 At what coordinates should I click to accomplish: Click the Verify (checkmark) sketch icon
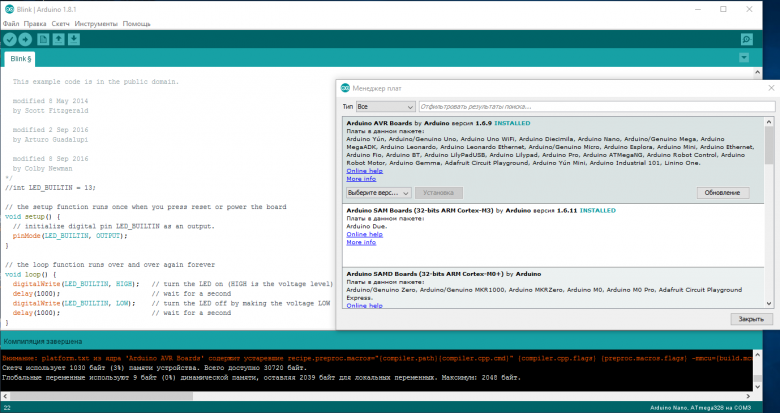pyautogui.click(x=10, y=39)
